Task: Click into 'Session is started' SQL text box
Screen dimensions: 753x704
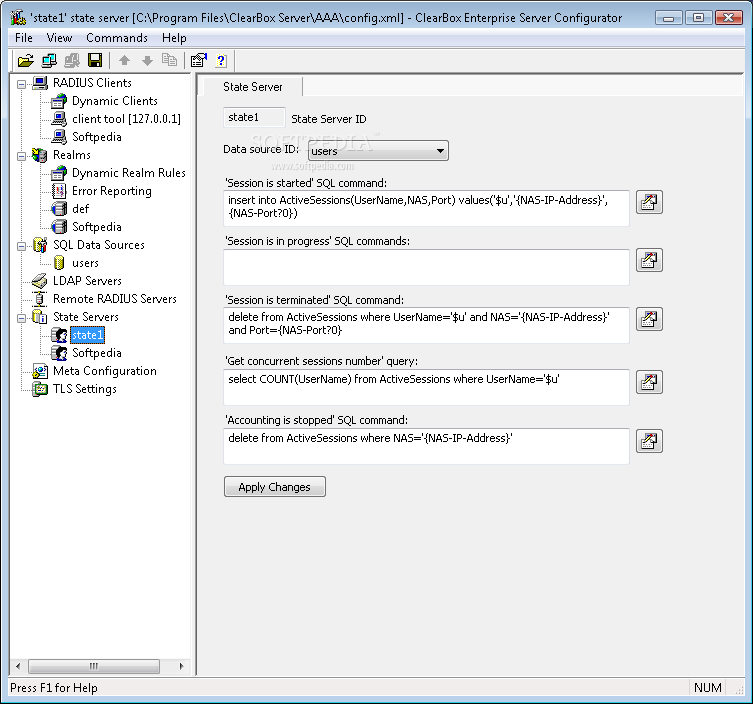Action: [x=426, y=208]
